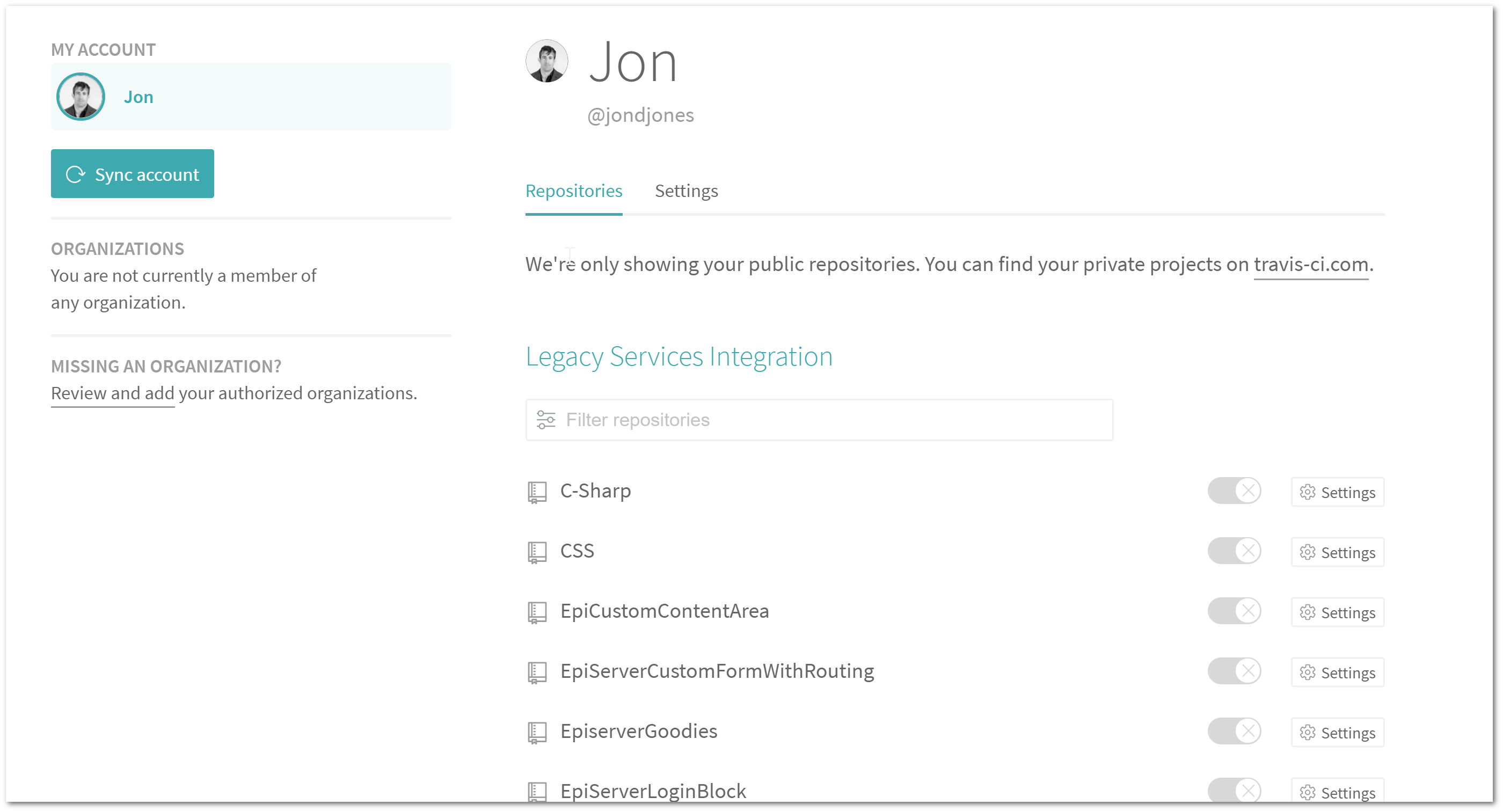Click the repository icon beside EpiserverGoodies

coord(537,732)
